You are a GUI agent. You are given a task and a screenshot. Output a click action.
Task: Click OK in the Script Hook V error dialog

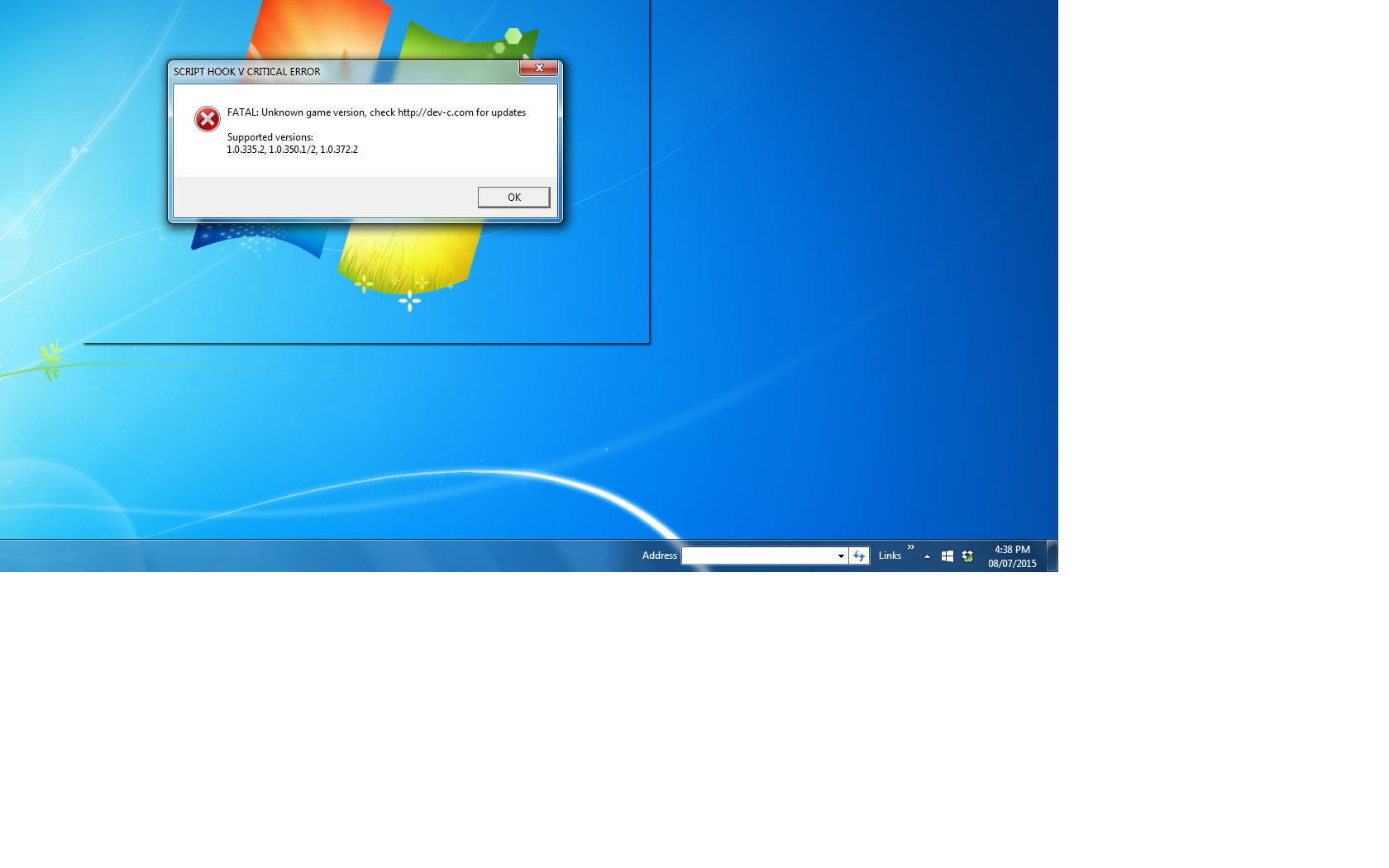click(x=513, y=197)
